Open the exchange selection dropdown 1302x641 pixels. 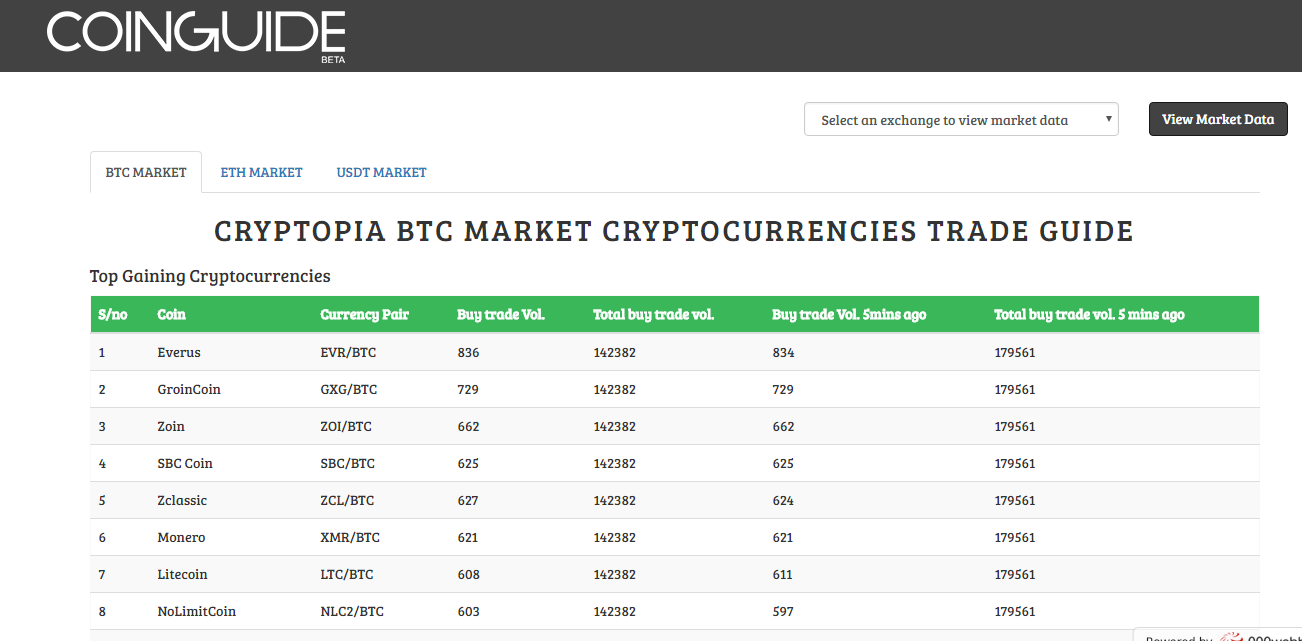(x=961, y=119)
